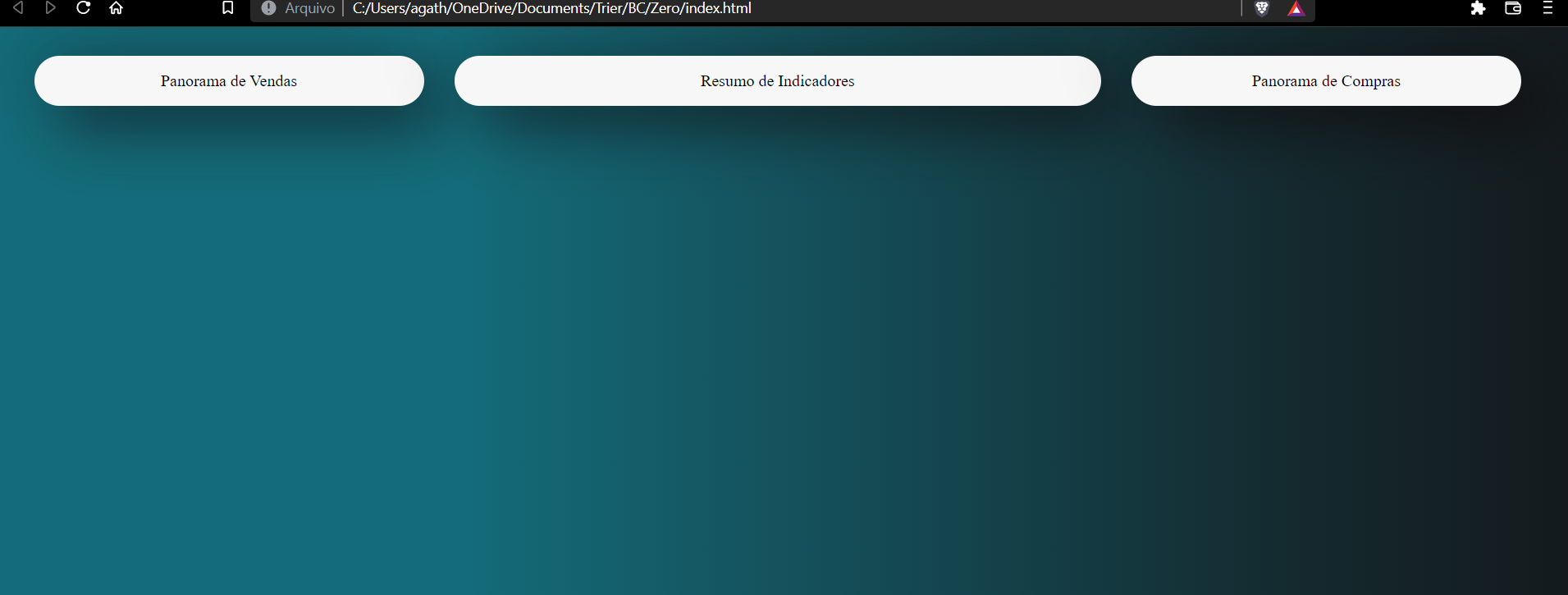Open the extensions puzzle piece icon

pyautogui.click(x=1478, y=8)
